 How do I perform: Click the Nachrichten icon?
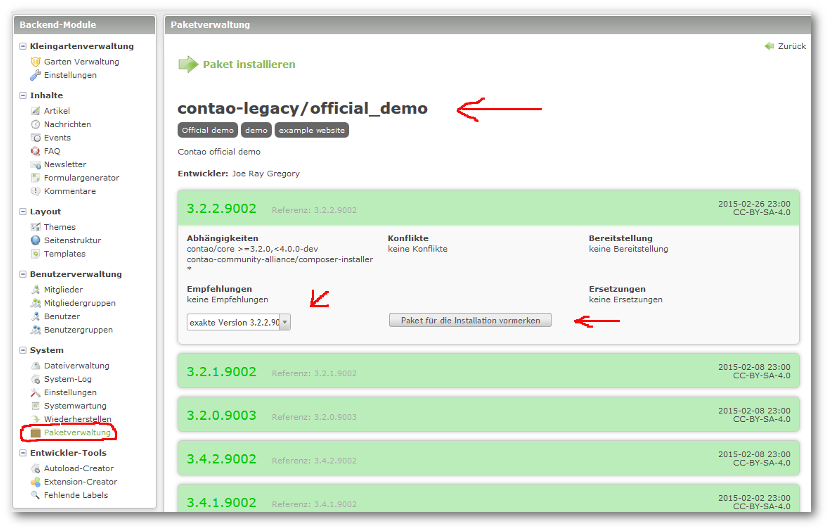(x=35, y=124)
